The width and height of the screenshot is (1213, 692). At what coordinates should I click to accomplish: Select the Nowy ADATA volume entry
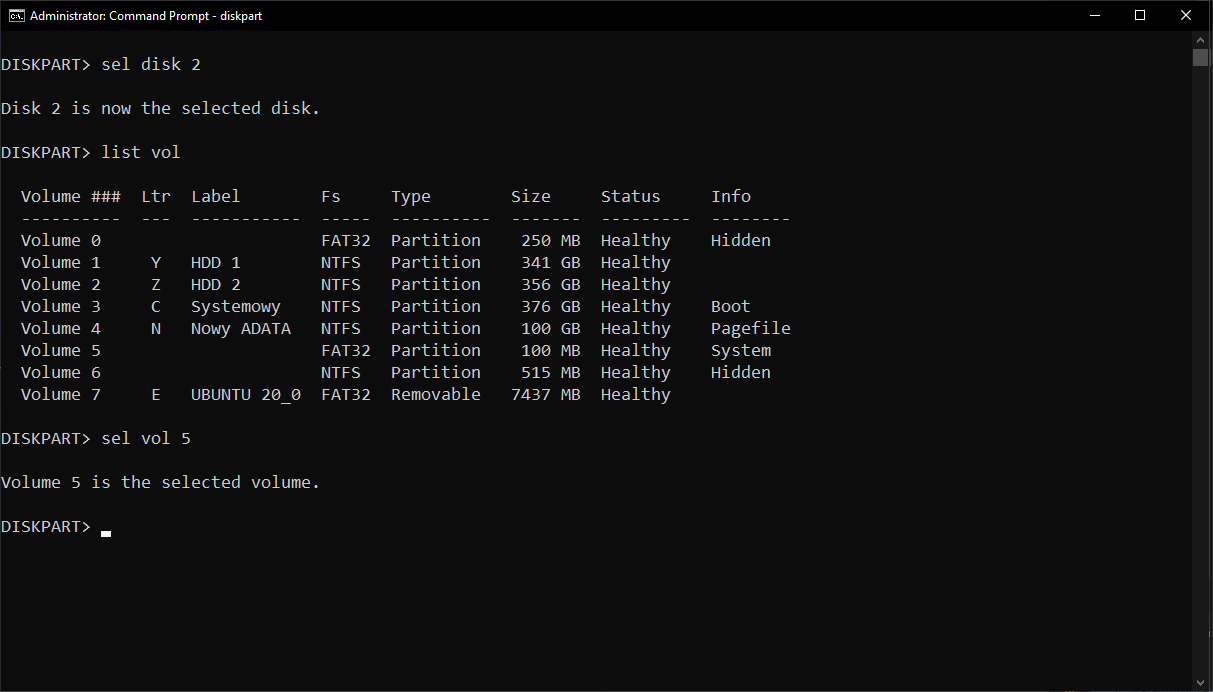point(300,328)
